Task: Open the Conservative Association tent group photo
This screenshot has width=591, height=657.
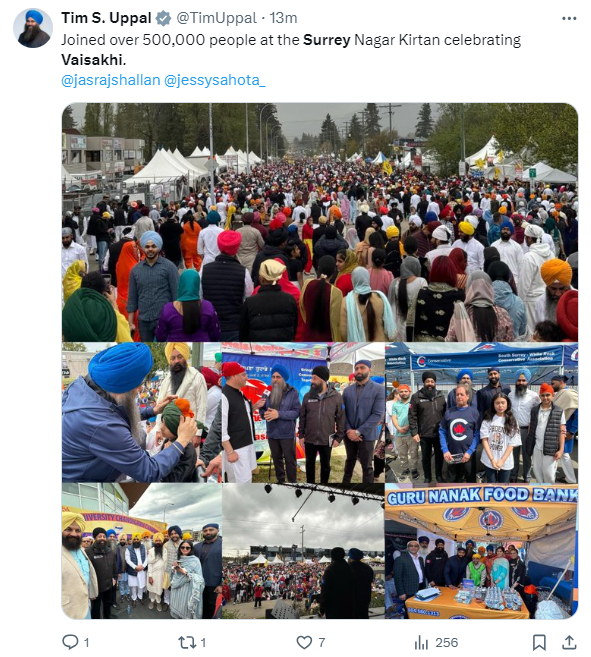Action: point(482,412)
